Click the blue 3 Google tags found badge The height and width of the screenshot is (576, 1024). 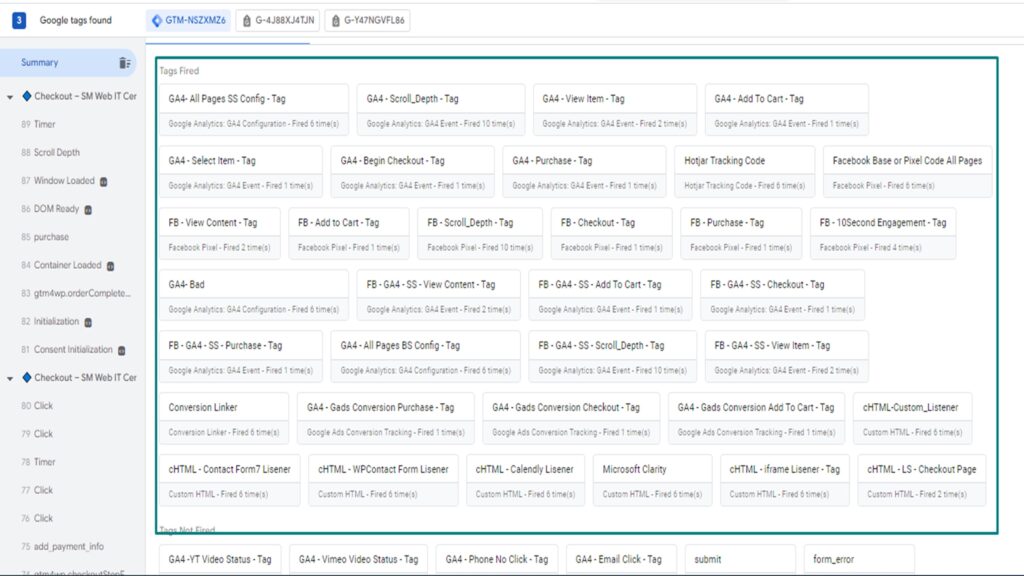[17, 19]
